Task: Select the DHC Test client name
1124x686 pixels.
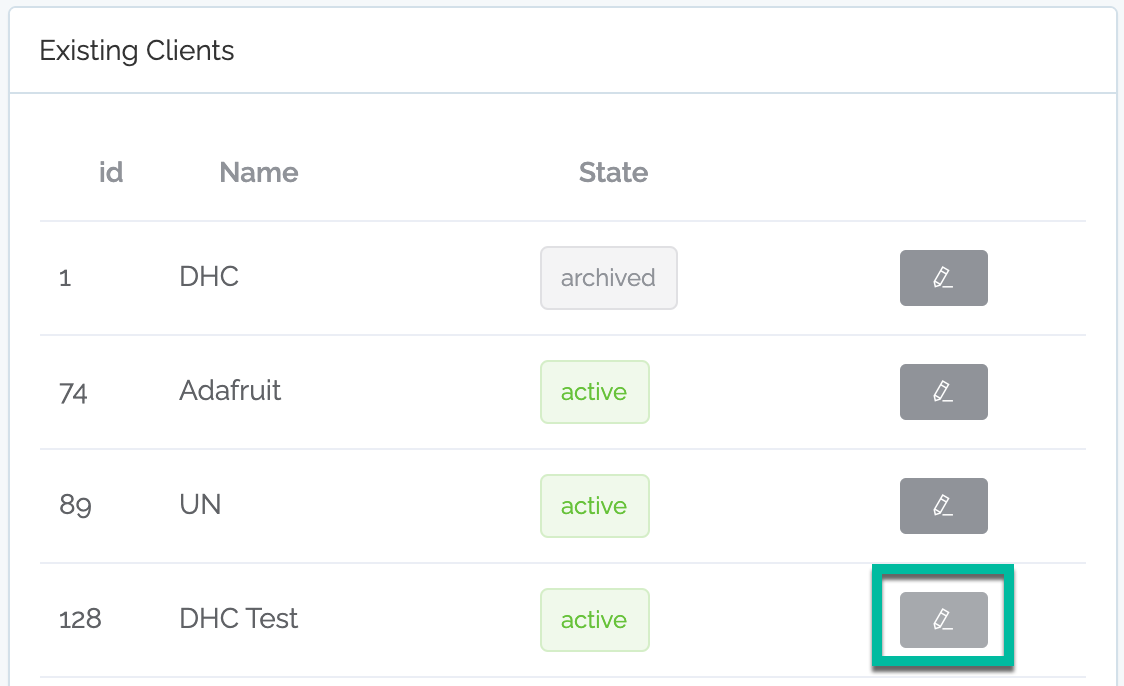Action: tap(238, 619)
